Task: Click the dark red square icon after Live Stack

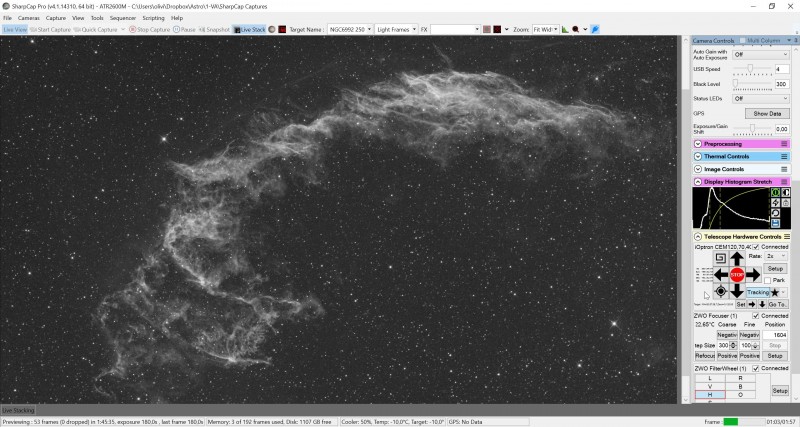Action: coord(282,30)
